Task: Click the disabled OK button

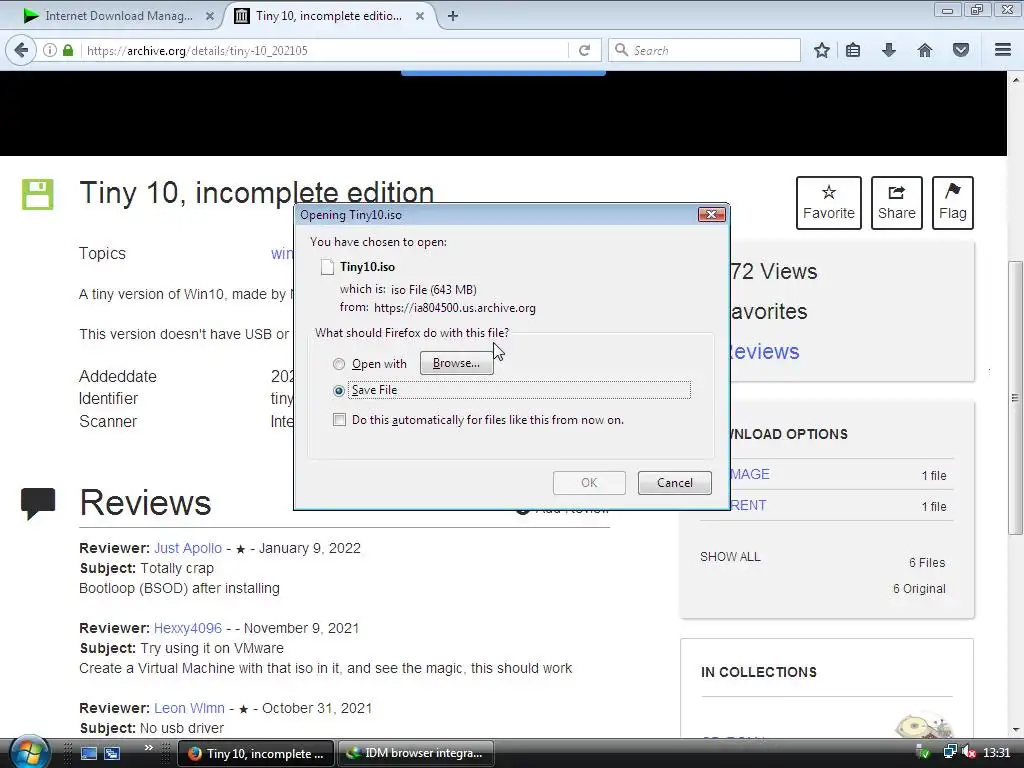Action: (589, 483)
